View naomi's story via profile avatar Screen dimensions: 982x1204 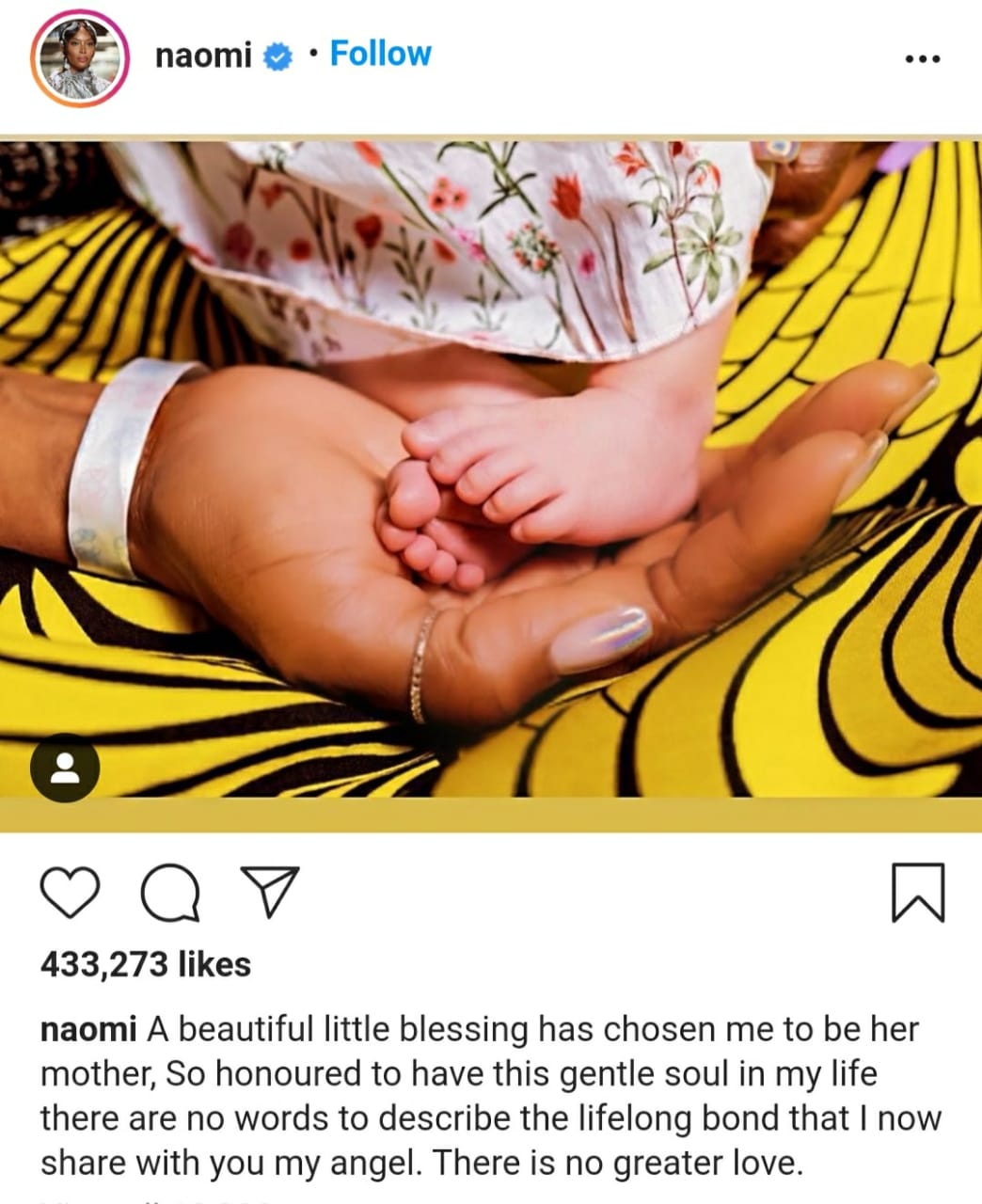pyautogui.click(x=80, y=58)
